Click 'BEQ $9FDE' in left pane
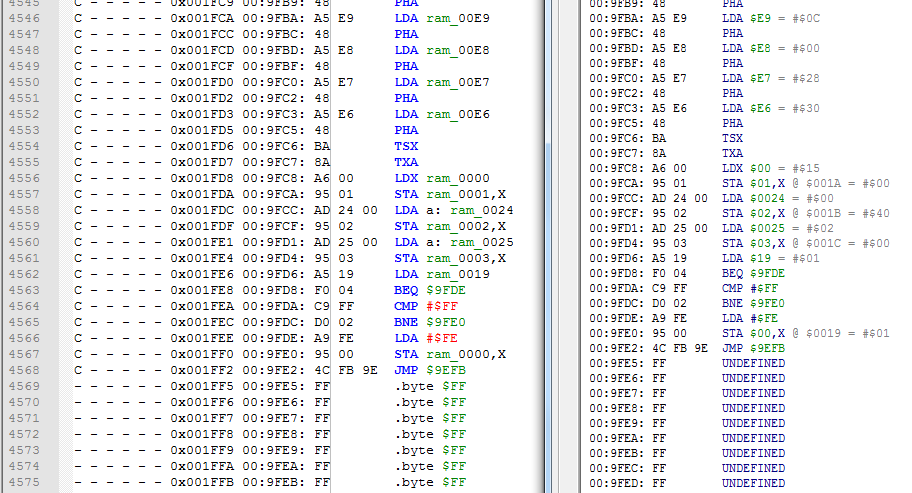The image size is (912, 493). pyautogui.click(x=430, y=290)
